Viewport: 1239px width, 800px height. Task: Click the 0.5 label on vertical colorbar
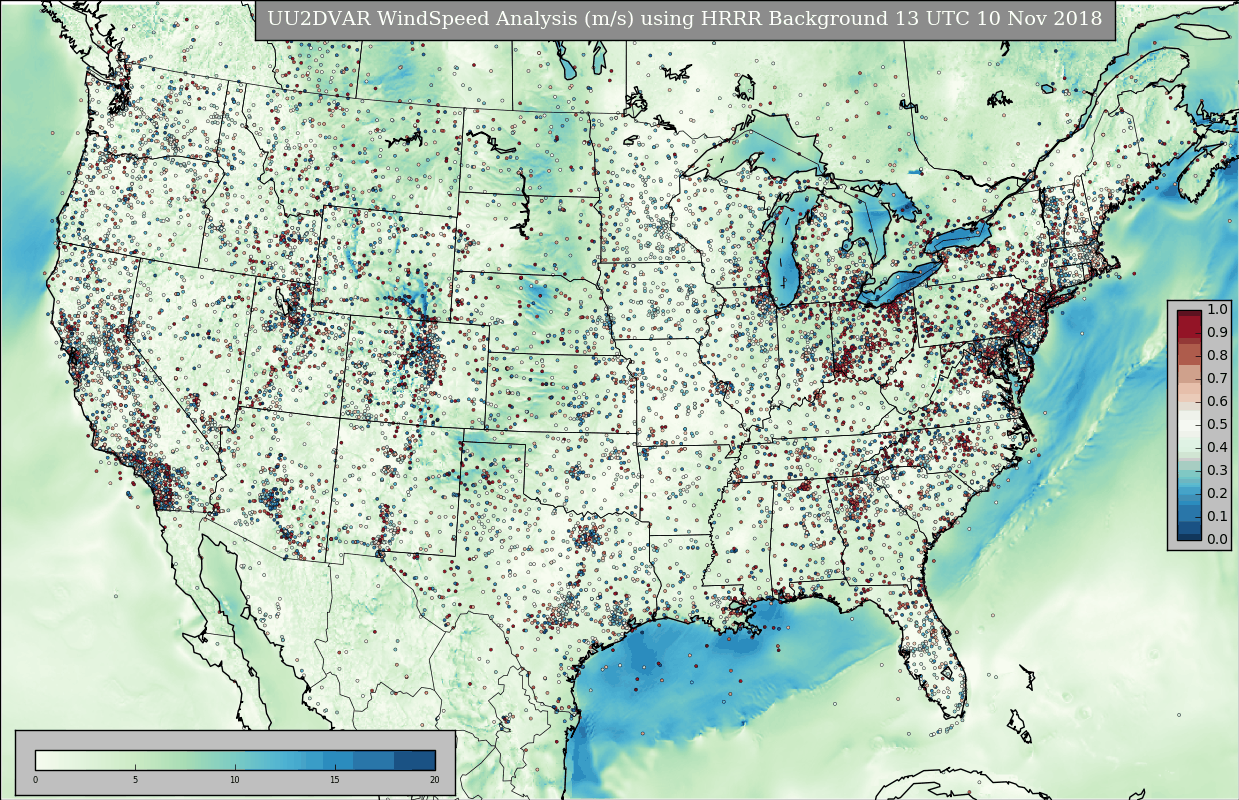(x=1217, y=424)
